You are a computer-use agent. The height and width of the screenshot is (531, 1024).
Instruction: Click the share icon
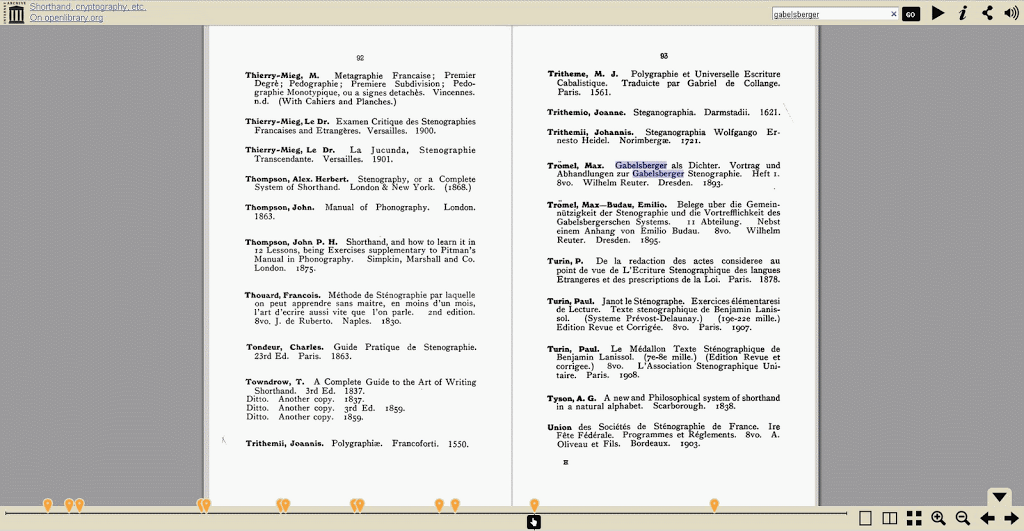(x=987, y=13)
